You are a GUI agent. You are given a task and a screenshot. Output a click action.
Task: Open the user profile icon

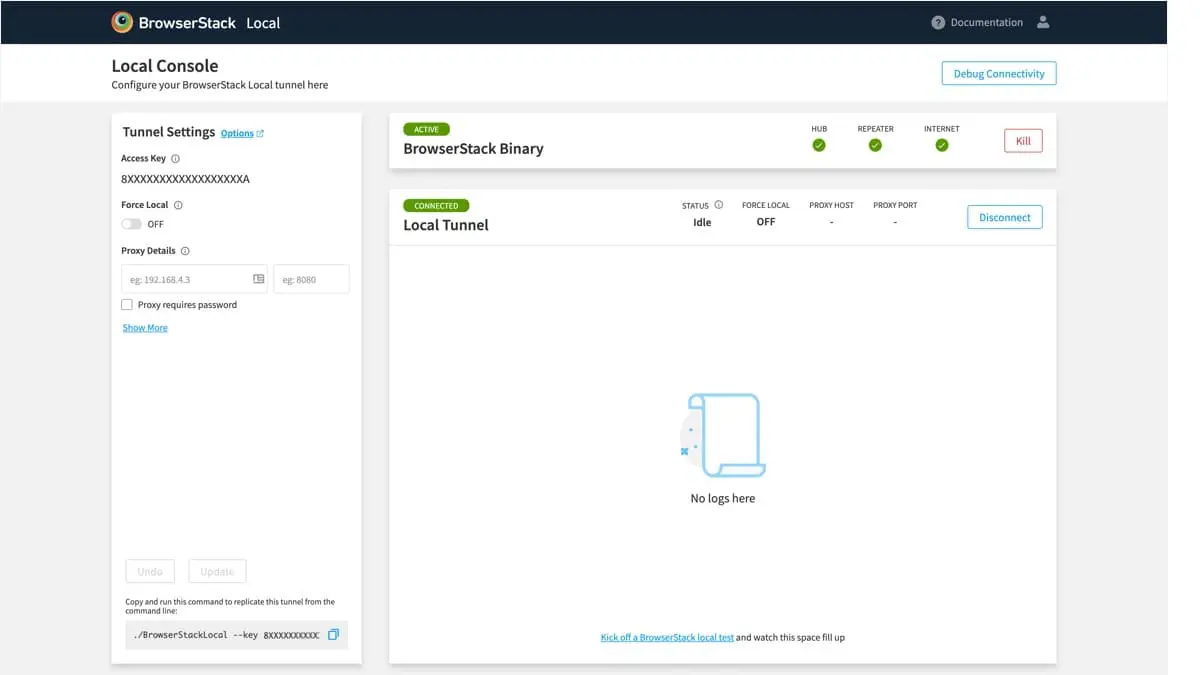[x=1043, y=22]
